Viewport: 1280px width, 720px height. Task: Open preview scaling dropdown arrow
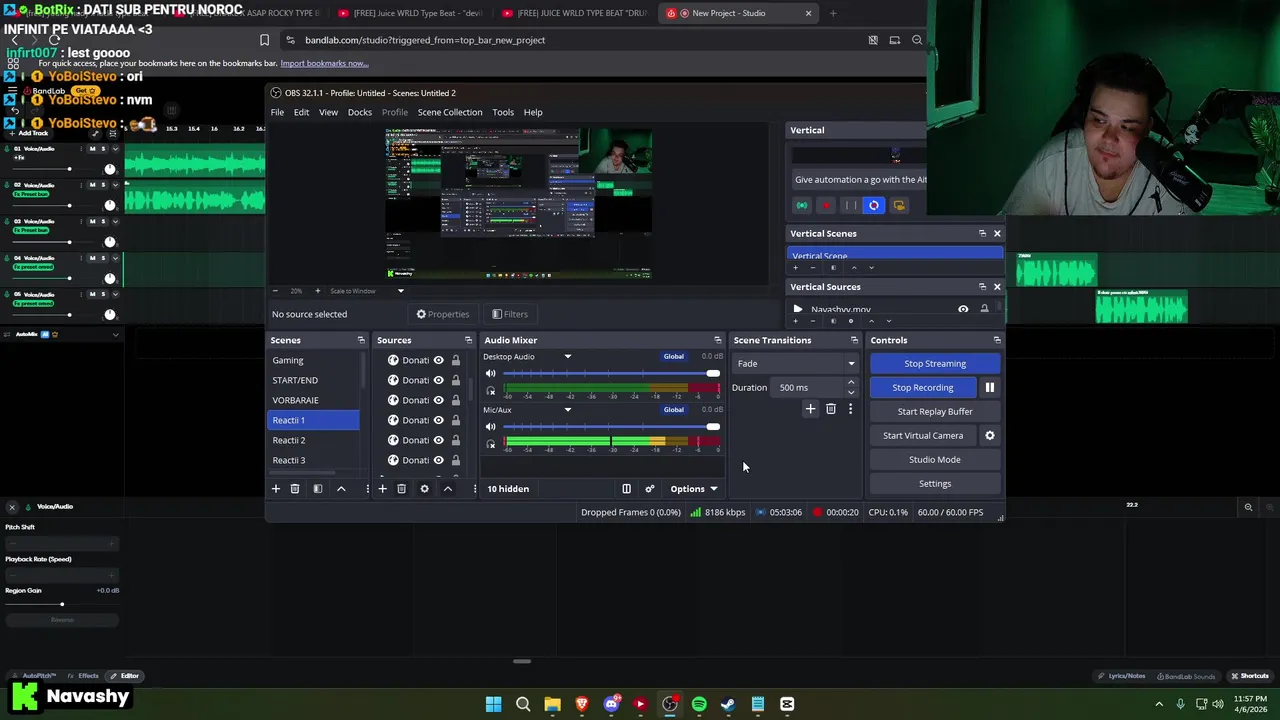[401, 291]
